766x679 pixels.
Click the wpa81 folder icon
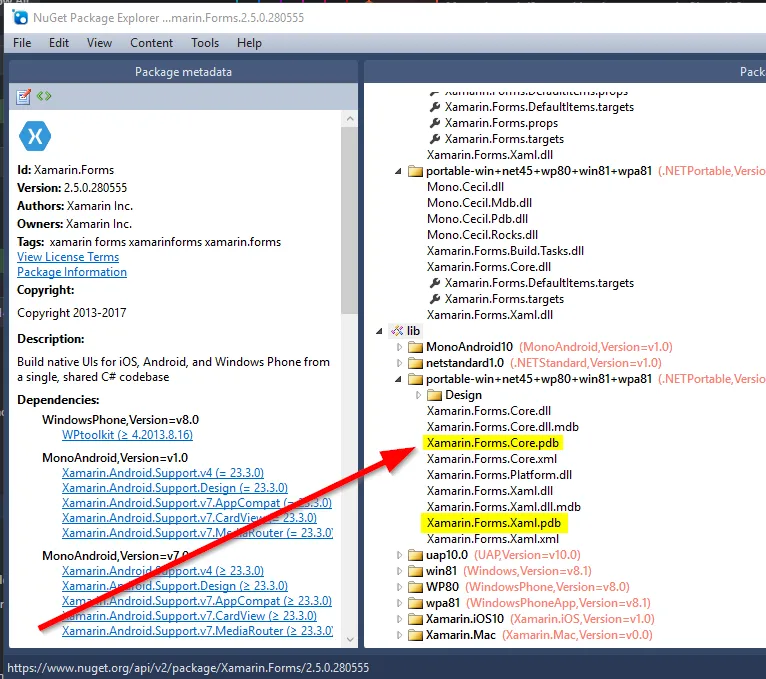pyautogui.click(x=415, y=603)
